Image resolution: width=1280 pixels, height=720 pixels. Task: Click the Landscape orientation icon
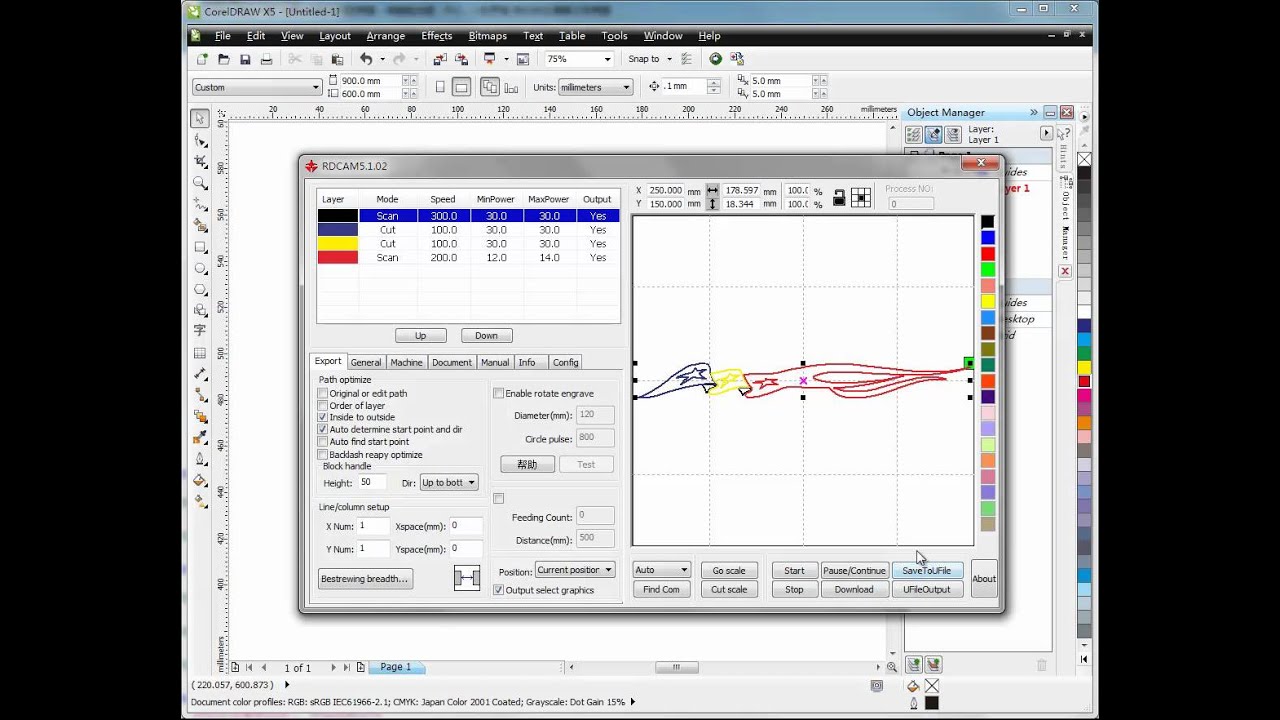(x=461, y=87)
